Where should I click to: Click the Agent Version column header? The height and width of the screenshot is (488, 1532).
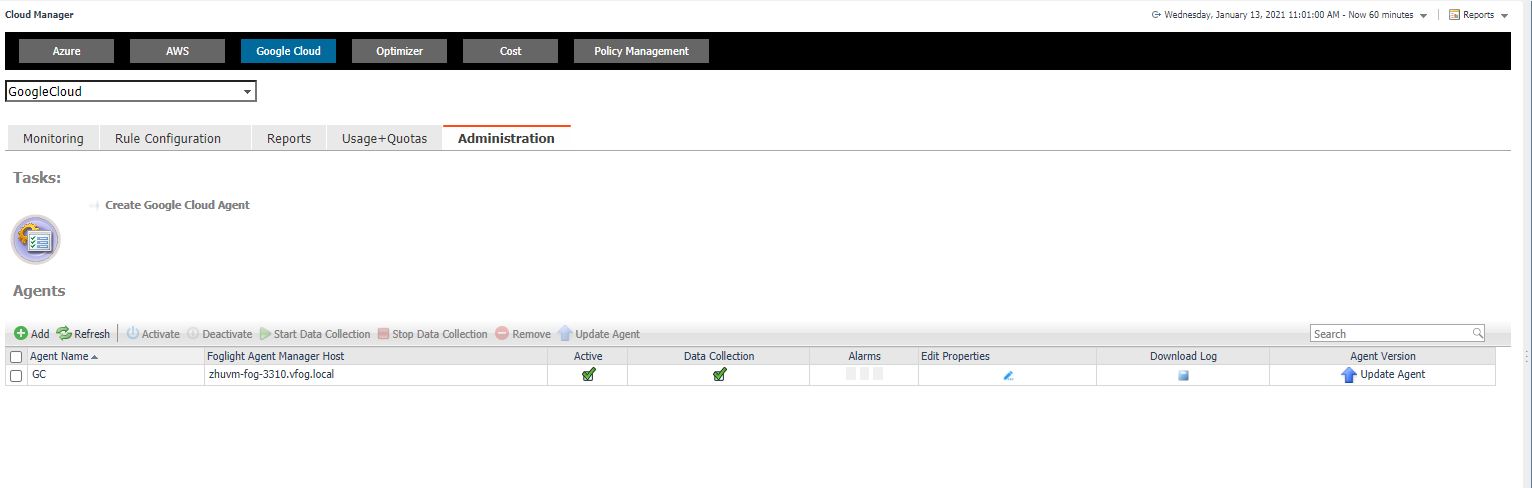click(x=1383, y=356)
